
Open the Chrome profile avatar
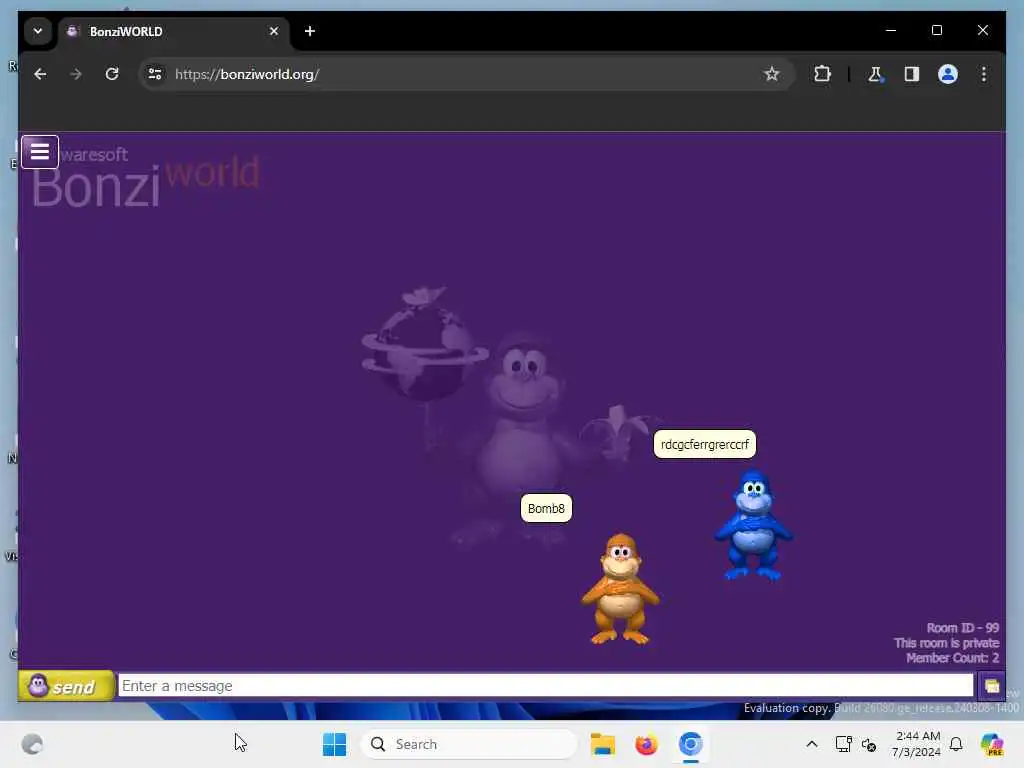point(948,74)
